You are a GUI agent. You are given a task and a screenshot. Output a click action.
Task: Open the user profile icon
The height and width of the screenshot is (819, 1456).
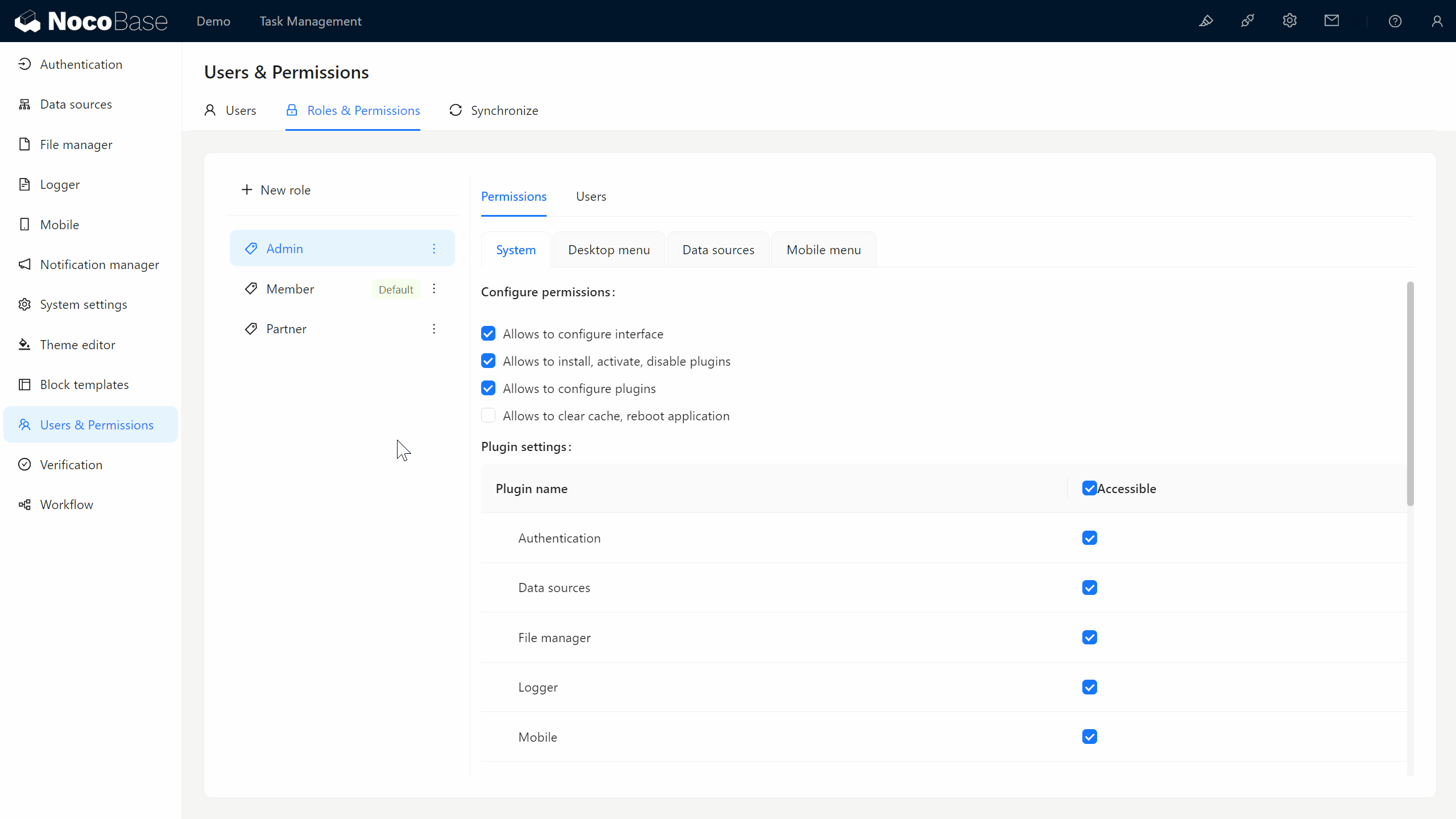(1437, 21)
